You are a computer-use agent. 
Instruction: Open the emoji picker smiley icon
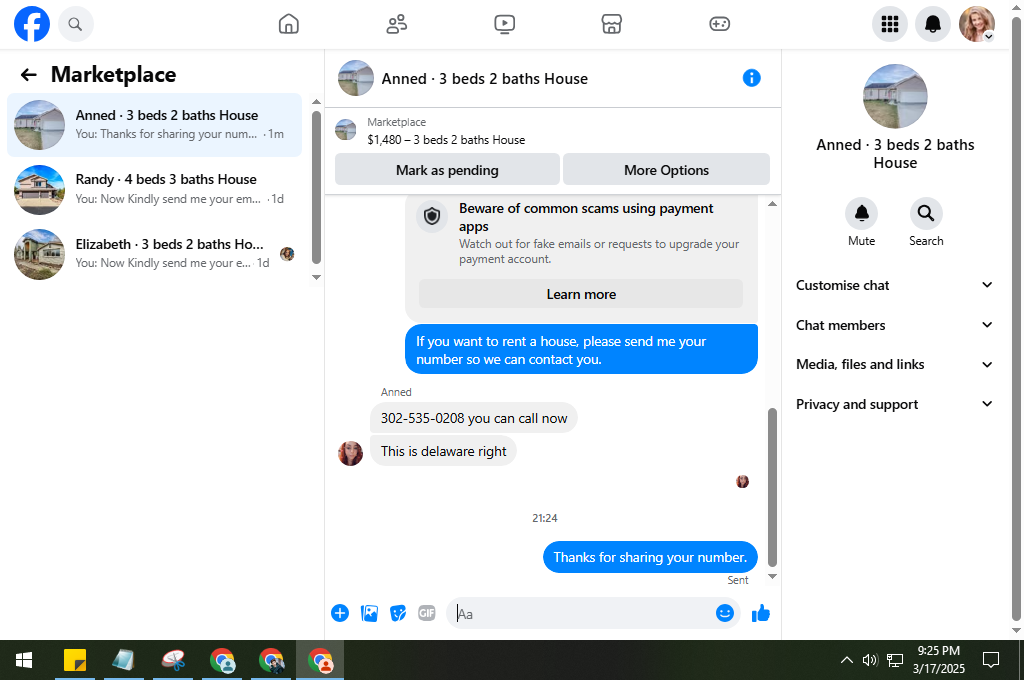725,613
